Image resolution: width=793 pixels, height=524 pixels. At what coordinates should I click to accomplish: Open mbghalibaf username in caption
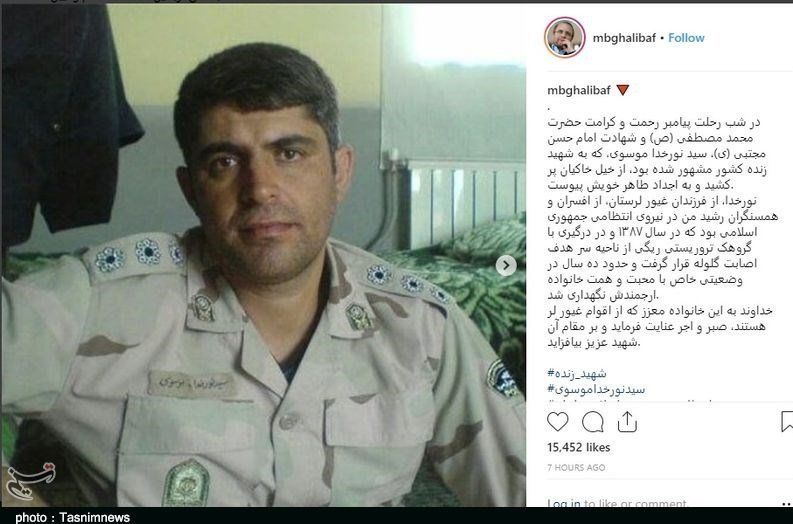pyautogui.click(x=579, y=91)
